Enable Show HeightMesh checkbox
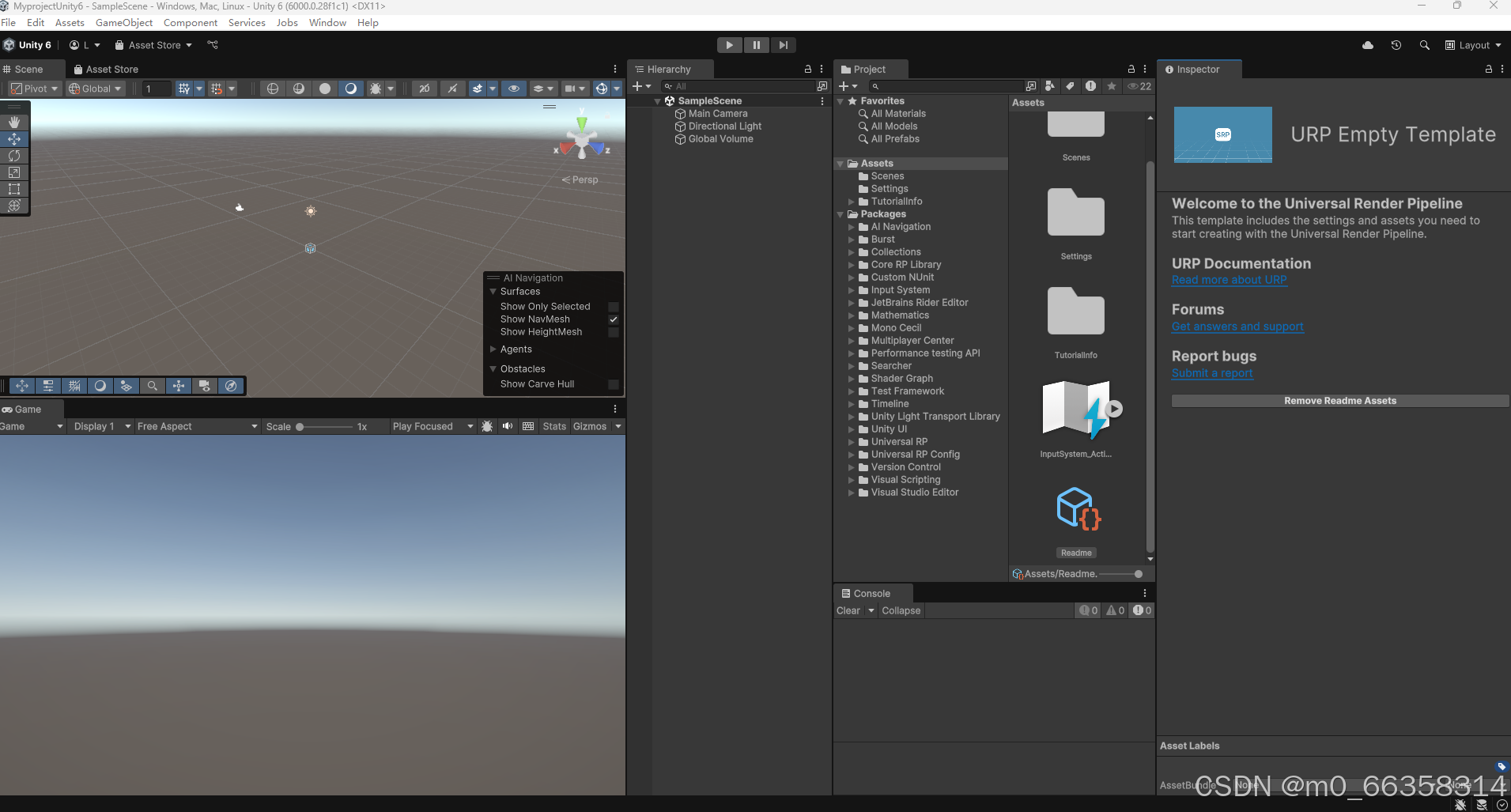Viewport: 1511px width, 812px height. [x=614, y=332]
